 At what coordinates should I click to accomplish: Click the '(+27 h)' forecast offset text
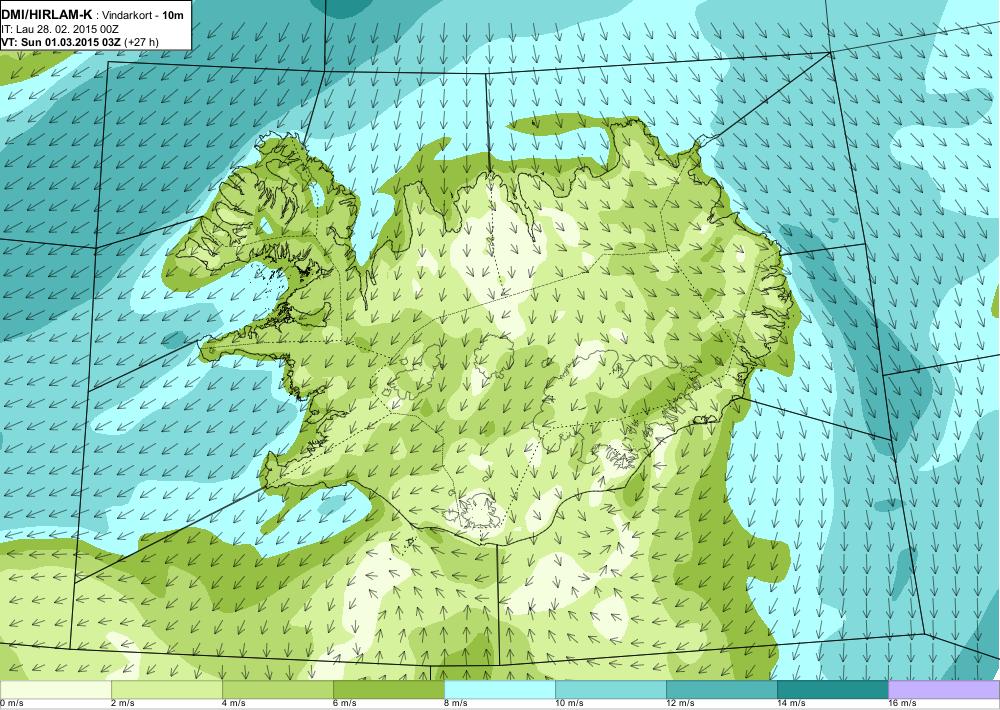pyautogui.click(x=142, y=42)
